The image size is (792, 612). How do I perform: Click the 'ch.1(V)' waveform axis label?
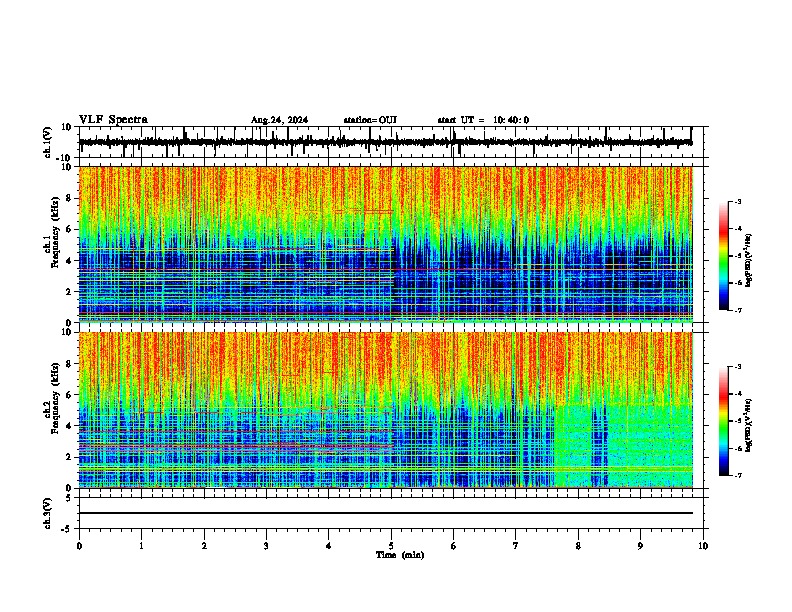click(47, 142)
